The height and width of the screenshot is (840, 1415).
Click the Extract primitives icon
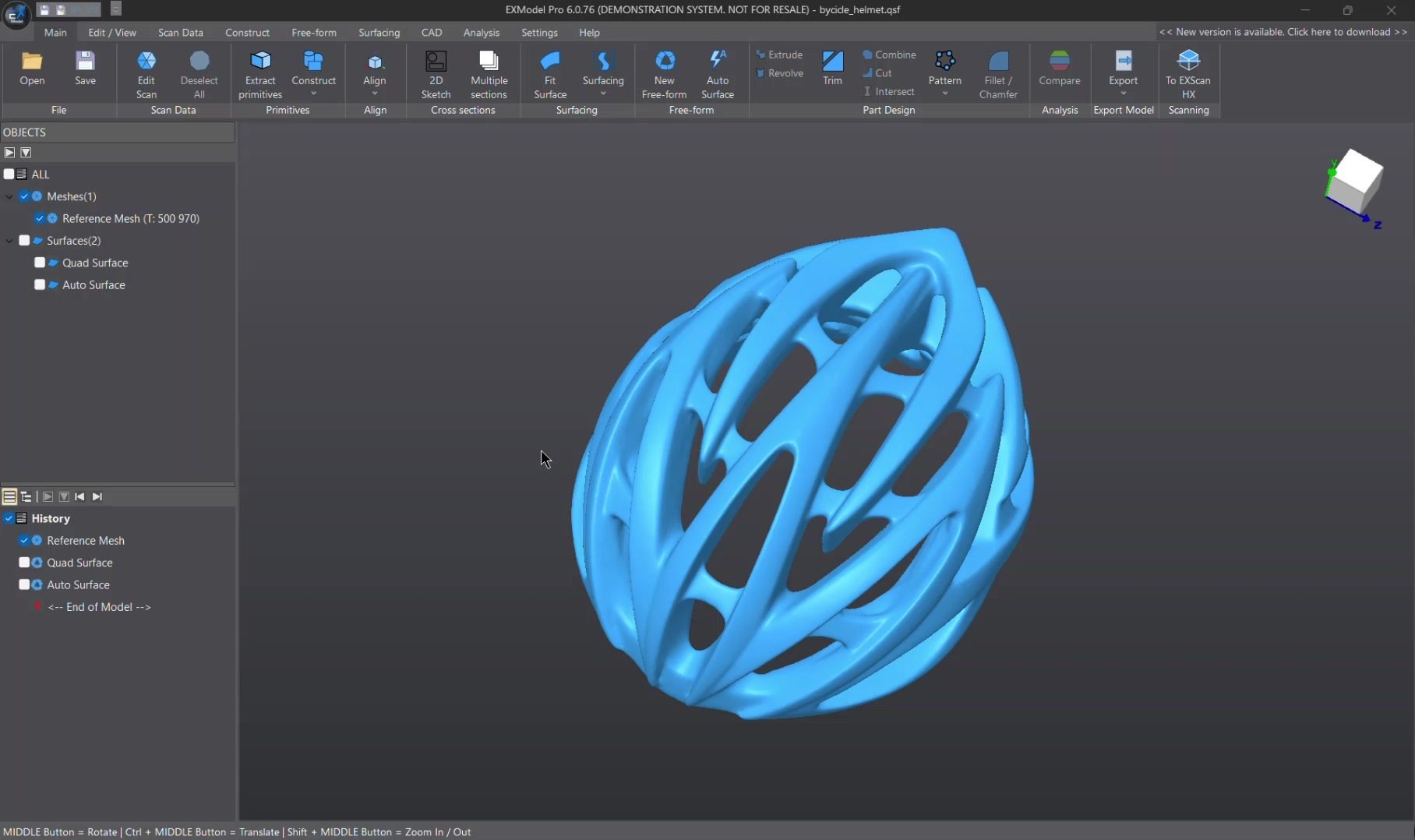(260, 62)
